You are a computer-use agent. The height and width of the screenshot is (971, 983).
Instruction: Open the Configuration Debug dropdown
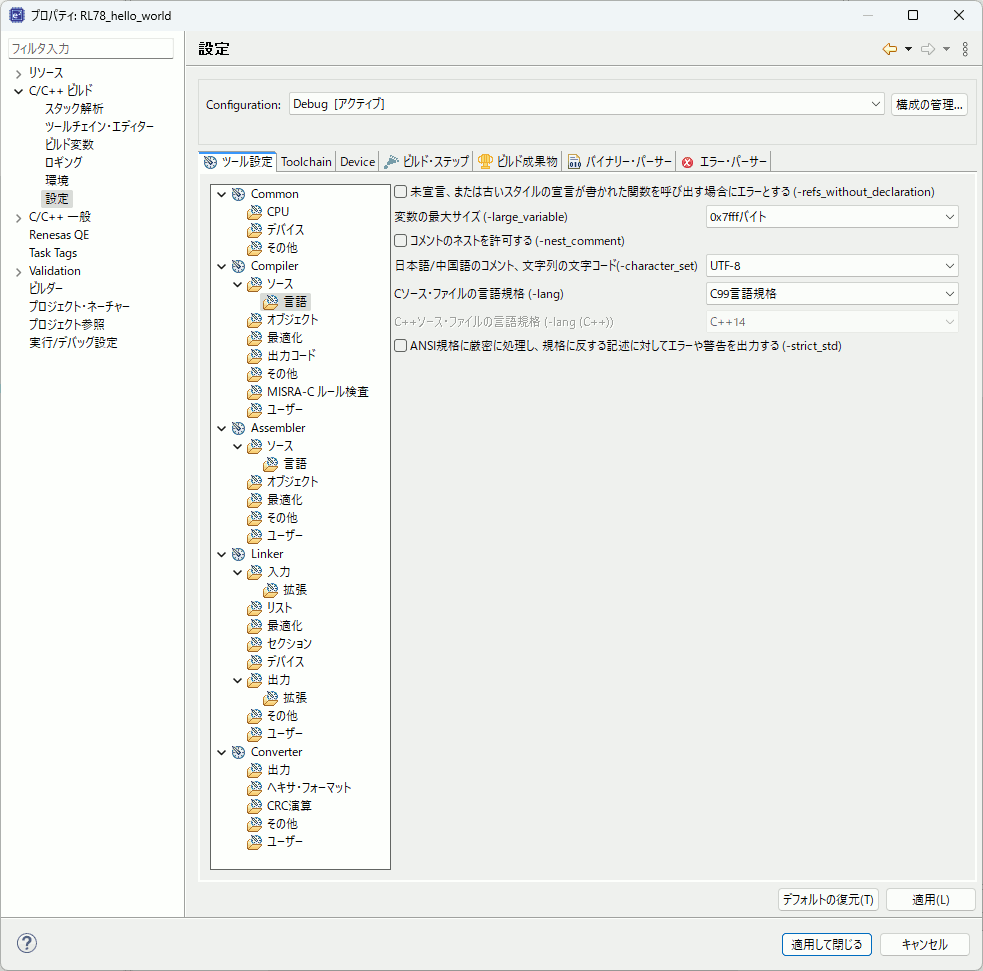(x=585, y=104)
